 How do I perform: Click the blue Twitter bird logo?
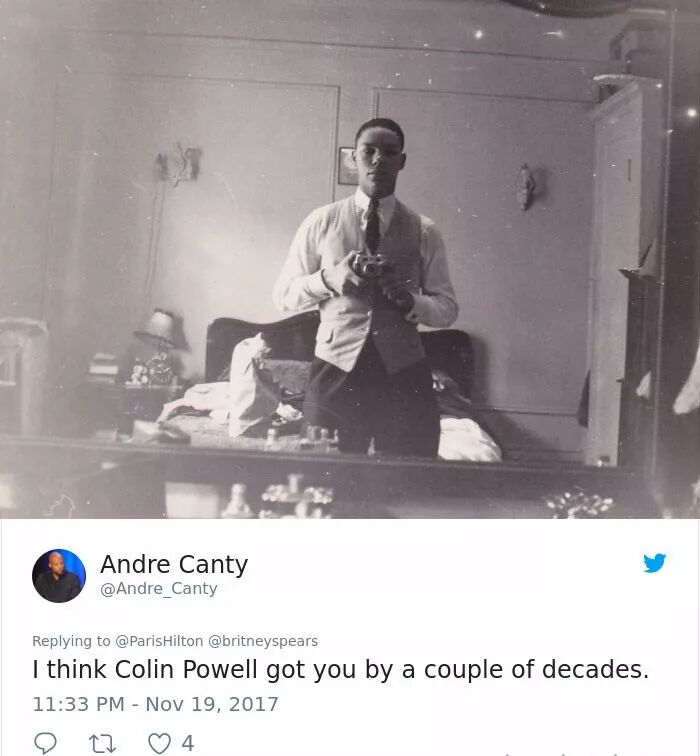(654, 563)
